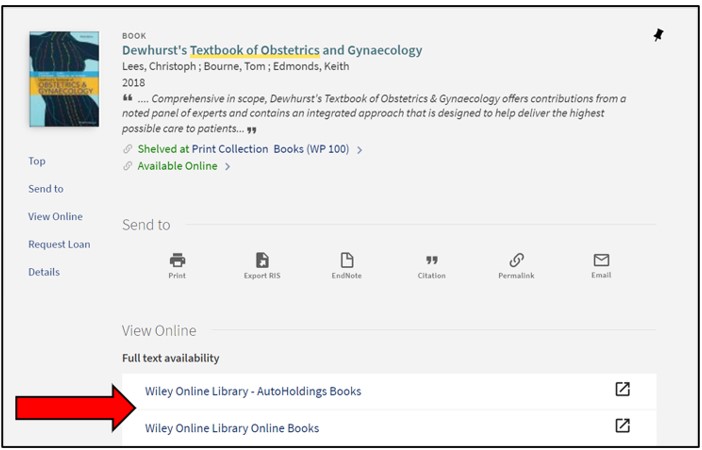Expand the Available Online chevron
This screenshot has height=450, width=702.
228,167
